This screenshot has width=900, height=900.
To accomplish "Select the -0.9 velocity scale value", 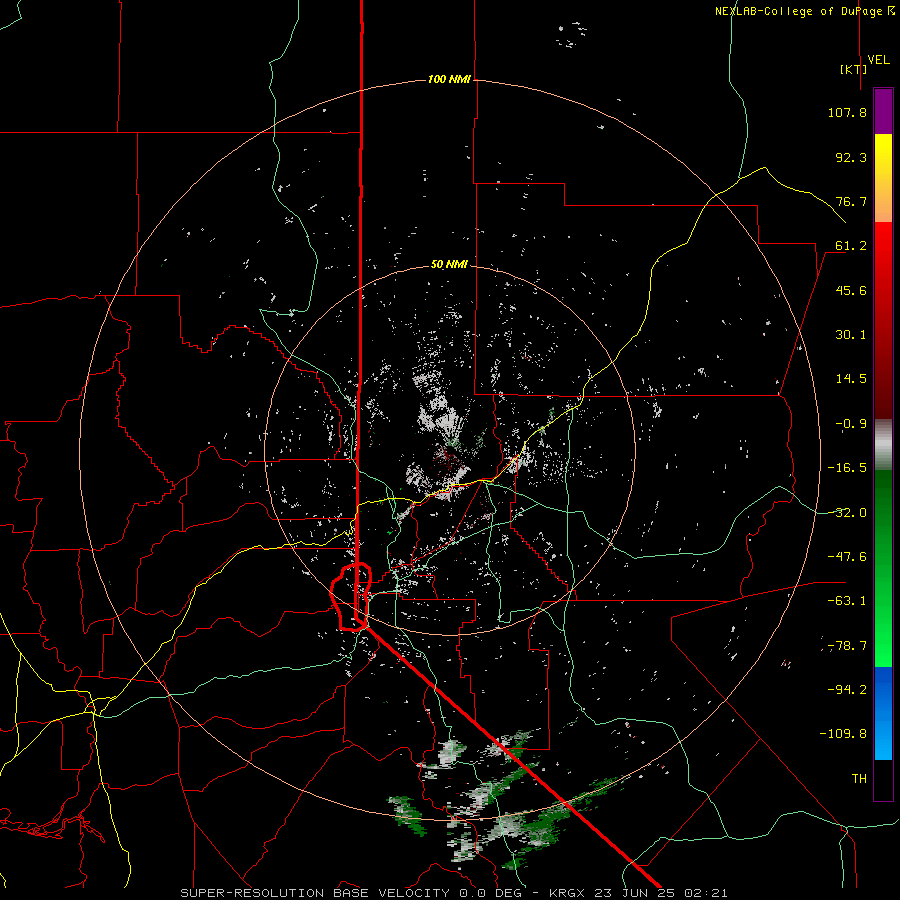I will [x=851, y=424].
